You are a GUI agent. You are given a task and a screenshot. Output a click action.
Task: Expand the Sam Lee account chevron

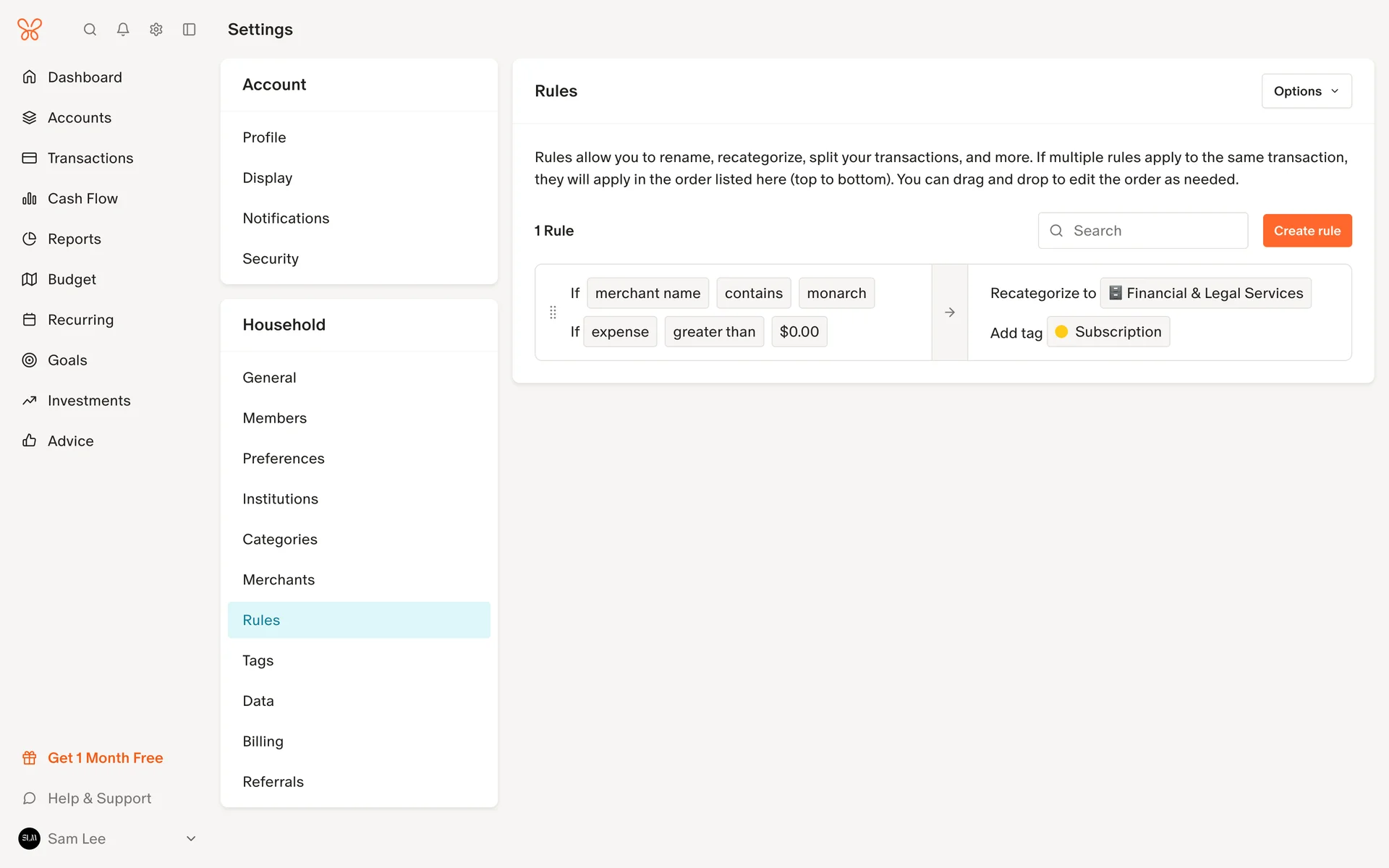click(191, 838)
